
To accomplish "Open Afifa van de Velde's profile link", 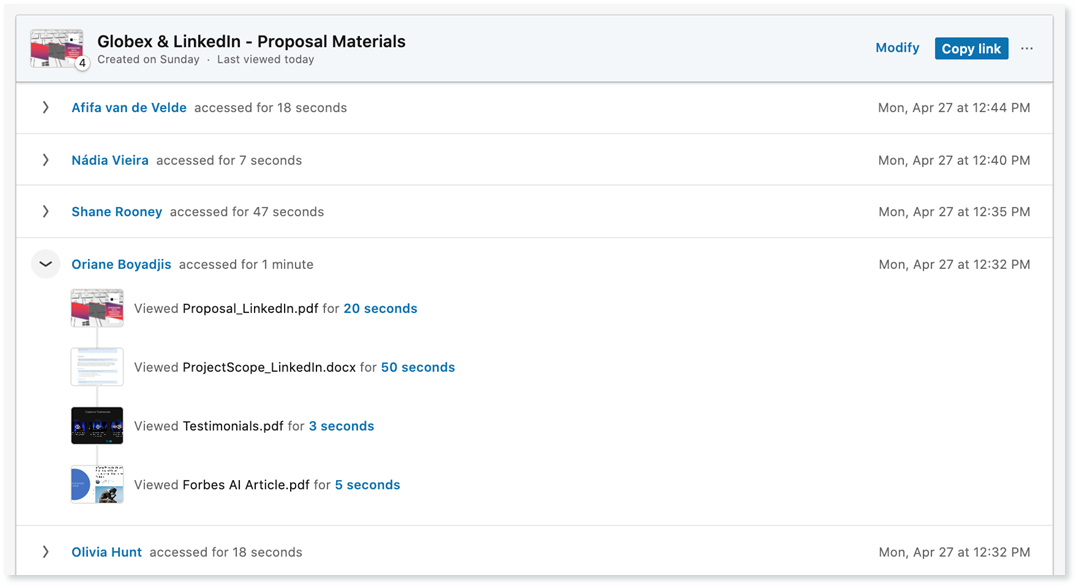I will pos(129,107).
